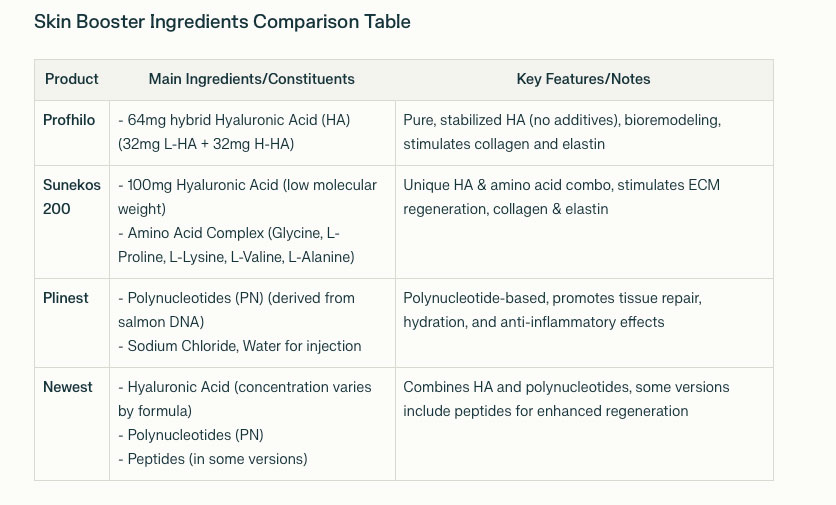Screen dimensions: 836x505
Task: Click the Skin Booster Ingredients Comparison Table heading
Action: coord(222,21)
